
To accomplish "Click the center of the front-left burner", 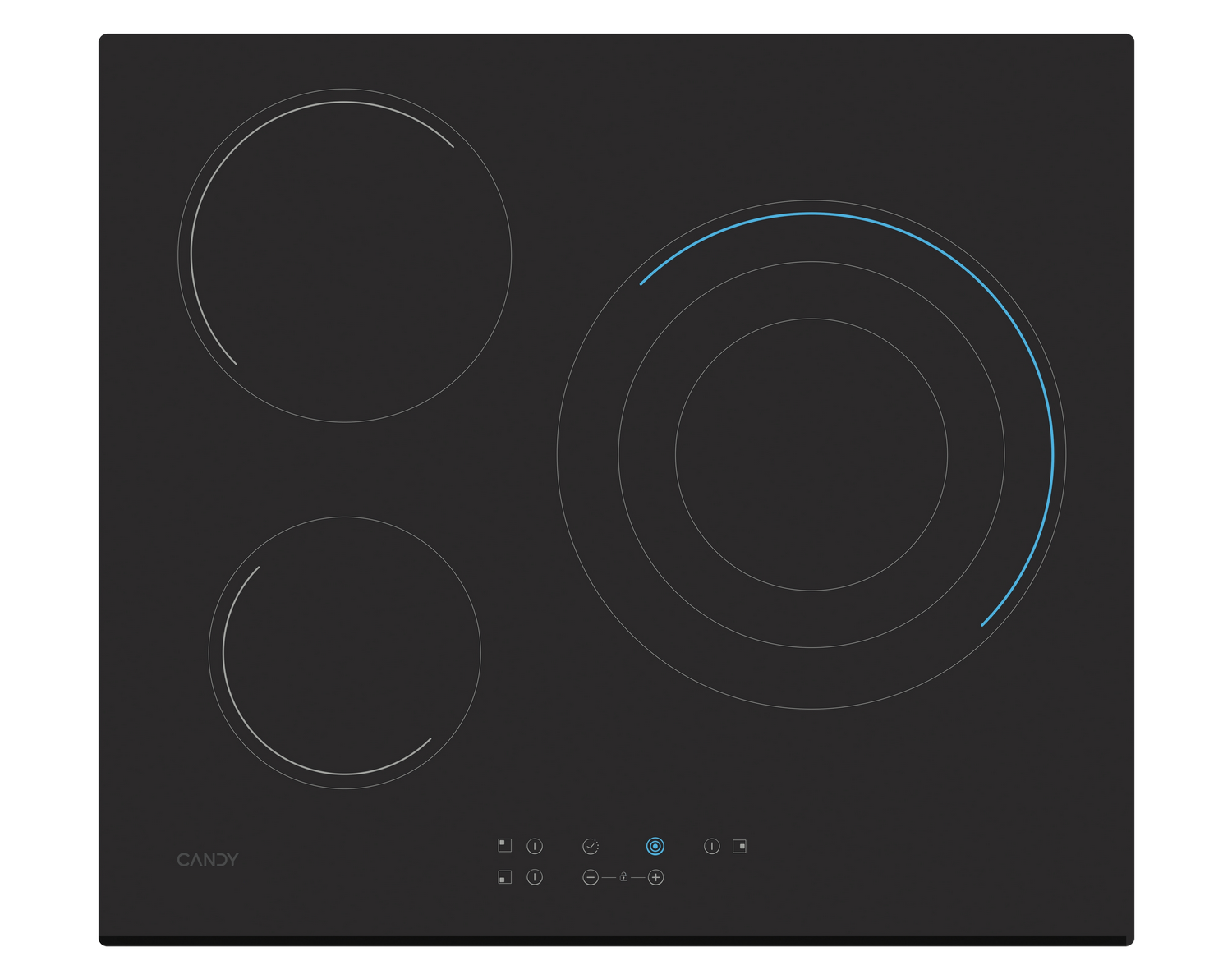I will tap(345, 653).
